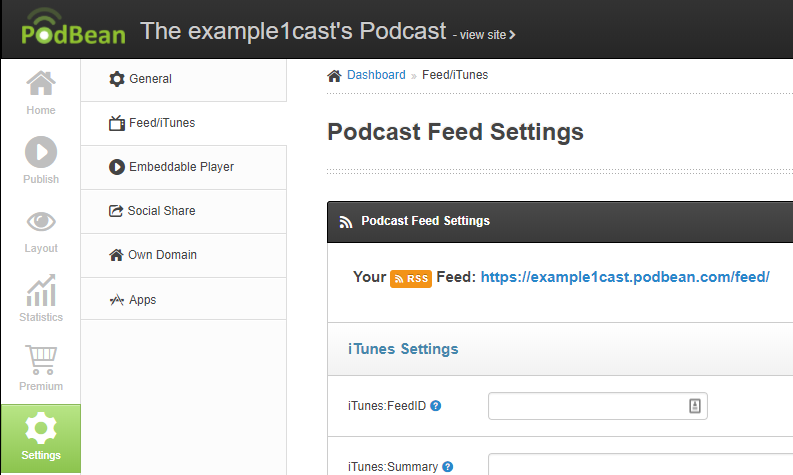Focus the iTunes:Summary text field
Viewport: 793px width, 475px height.
640,464
